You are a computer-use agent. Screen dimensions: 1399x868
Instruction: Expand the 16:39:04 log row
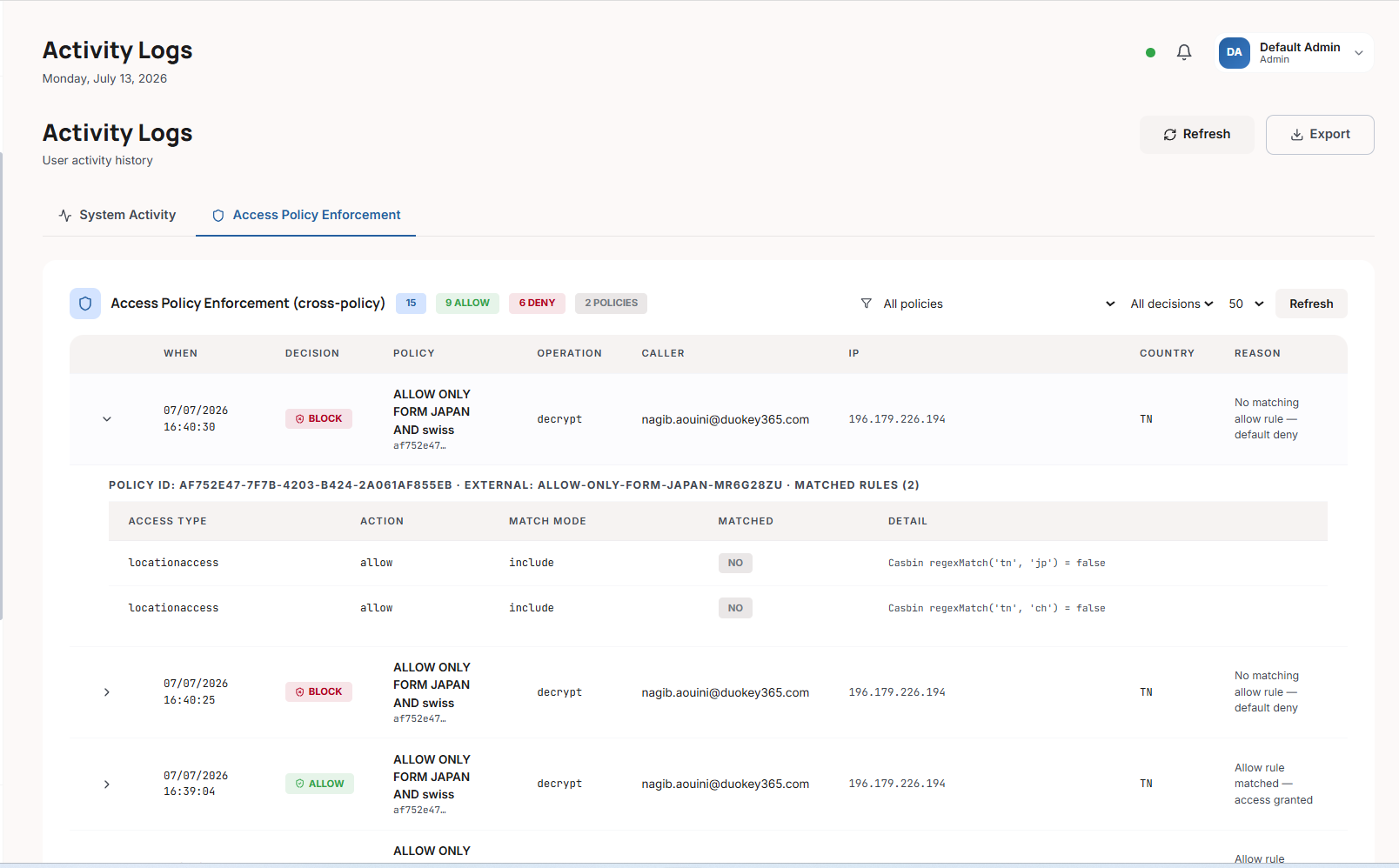[107, 785]
